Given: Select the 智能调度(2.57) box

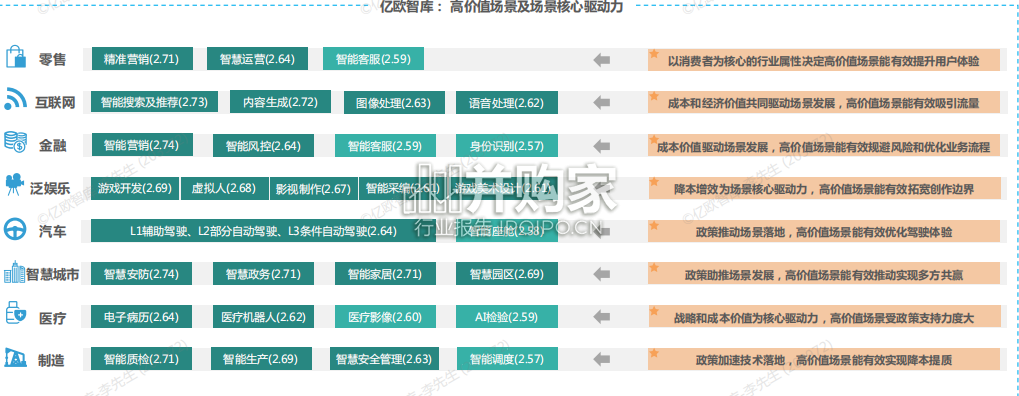Looking at the screenshot, I should pyautogui.click(x=507, y=358).
